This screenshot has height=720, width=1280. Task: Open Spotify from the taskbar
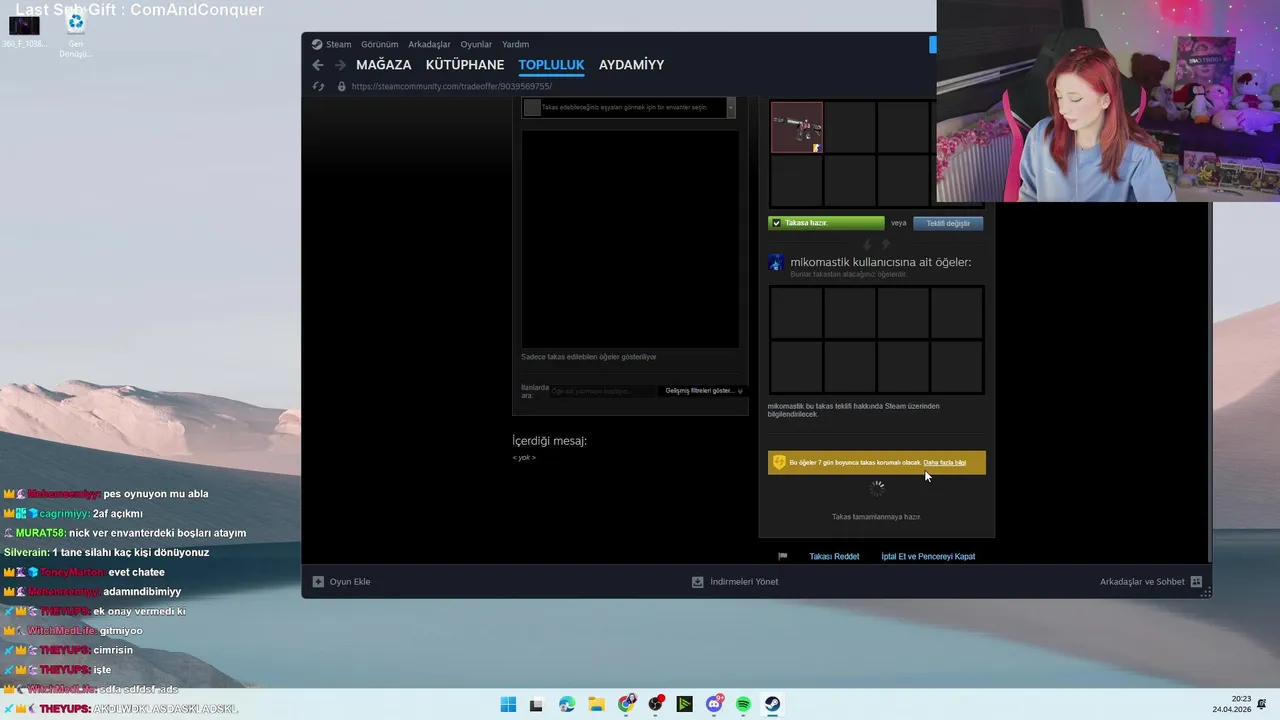(744, 704)
